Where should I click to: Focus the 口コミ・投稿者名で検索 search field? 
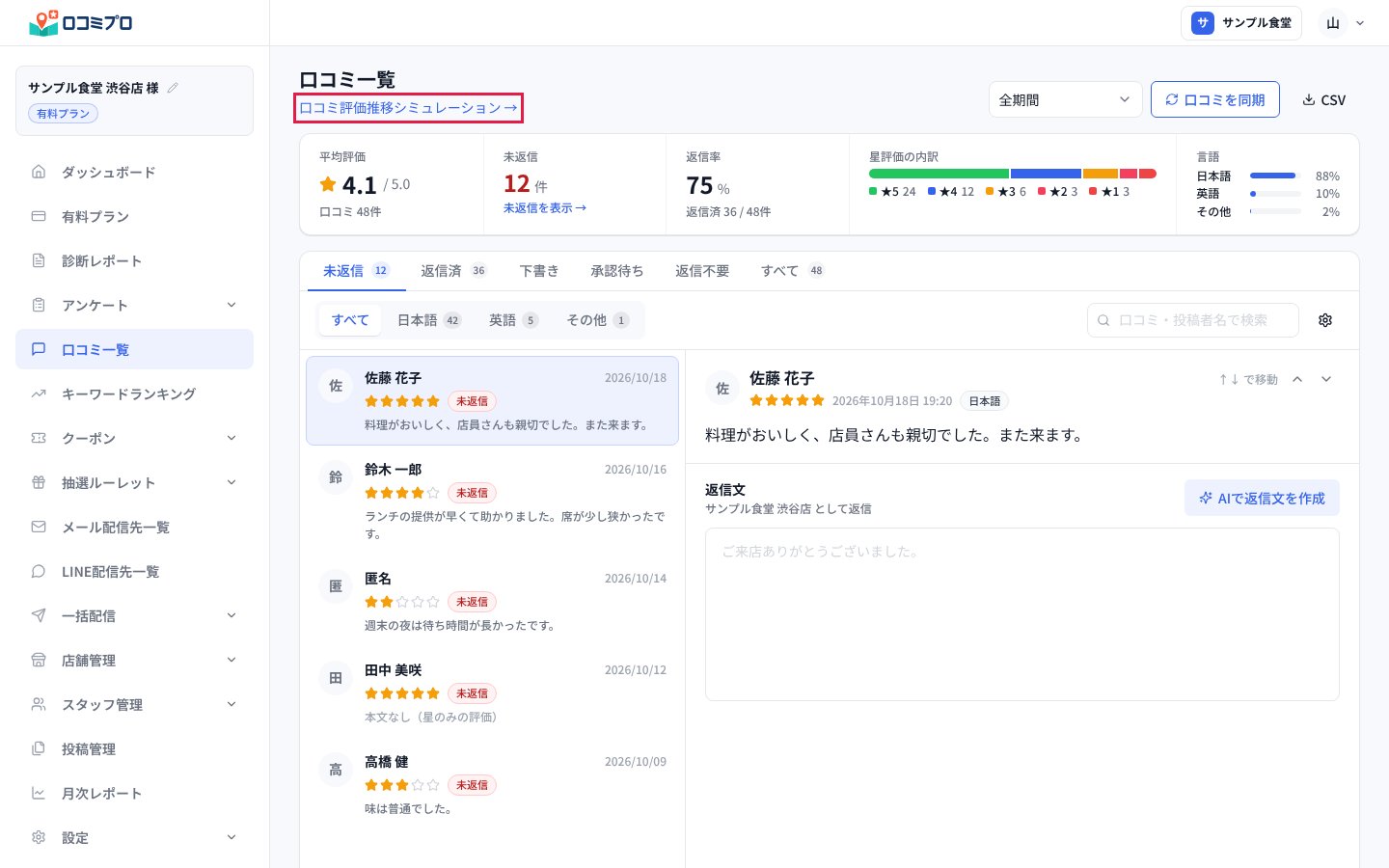pyautogui.click(x=1193, y=320)
